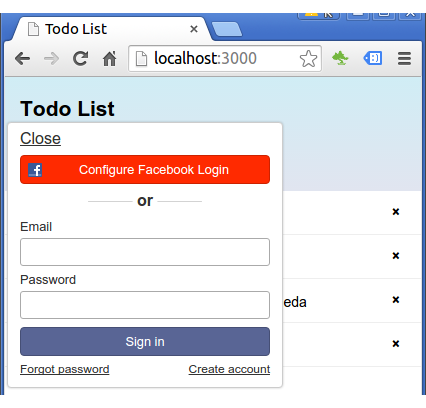Click the browser forward arrow
Screen dimensions: 426x408
pyautogui.click(x=51, y=59)
